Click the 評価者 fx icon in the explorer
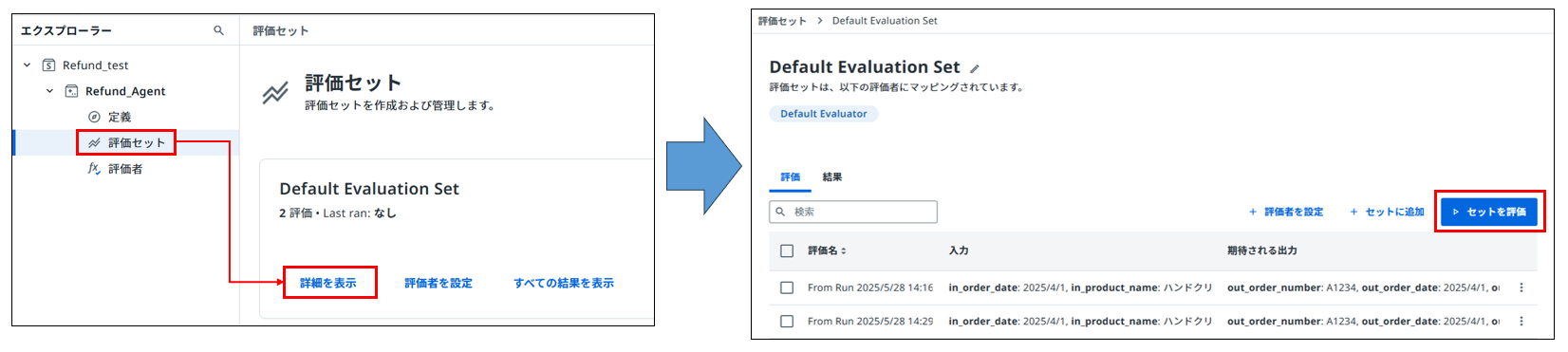 click(x=94, y=168)
